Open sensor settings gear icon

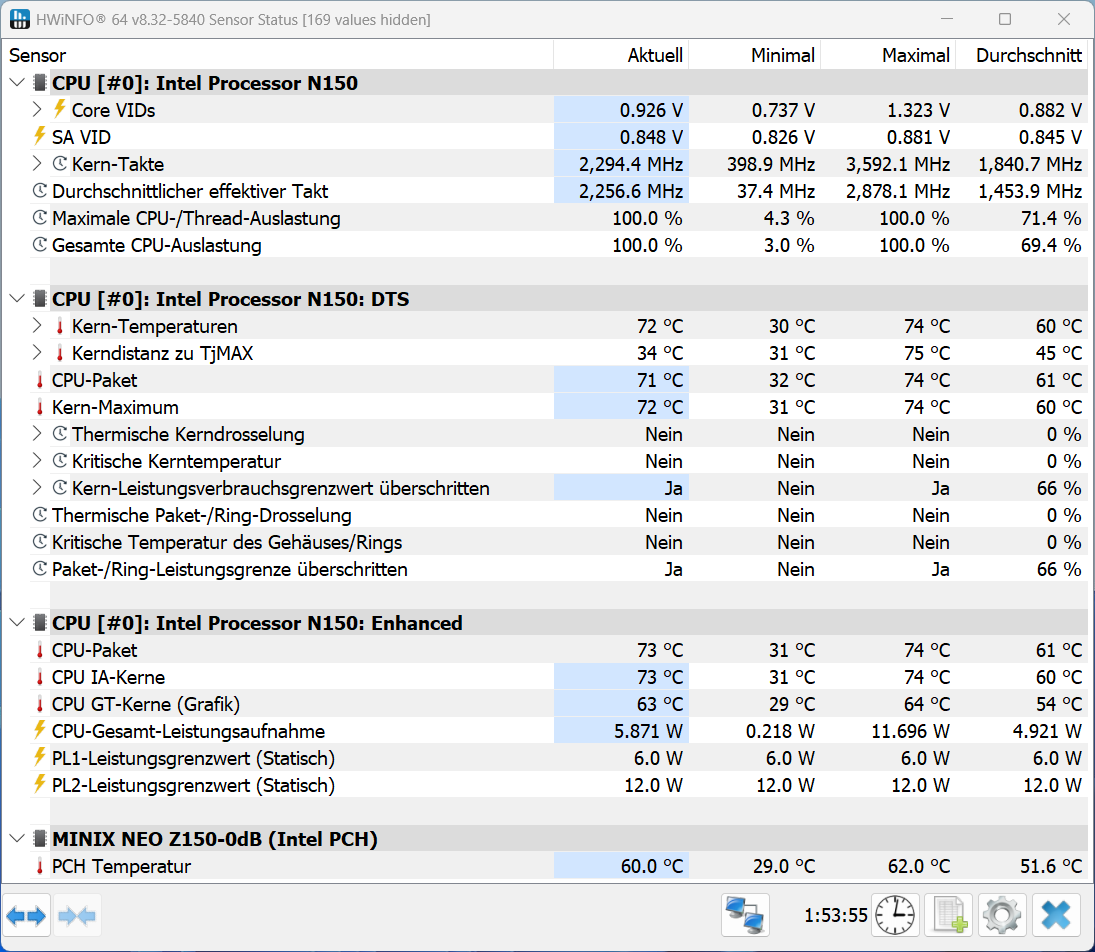coord(1002,915)
